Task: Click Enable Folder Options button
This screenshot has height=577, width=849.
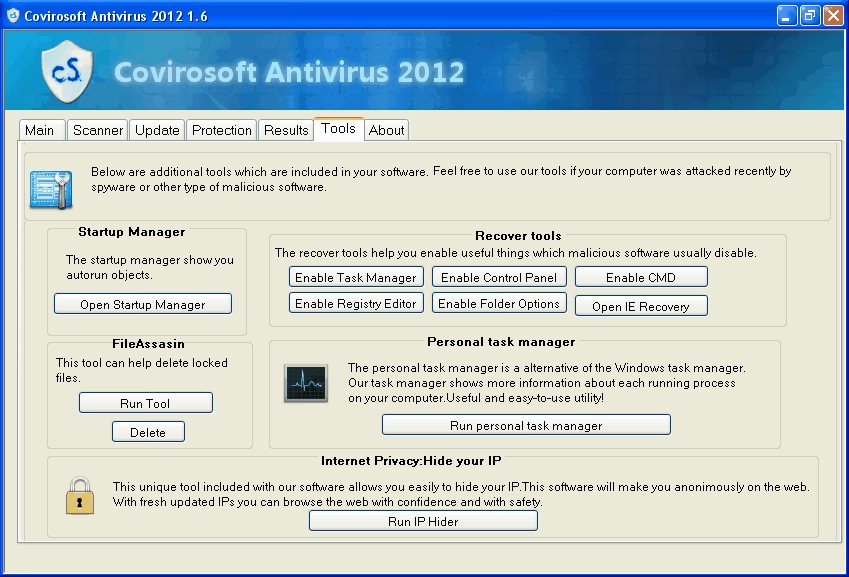Action: [499, 303]
